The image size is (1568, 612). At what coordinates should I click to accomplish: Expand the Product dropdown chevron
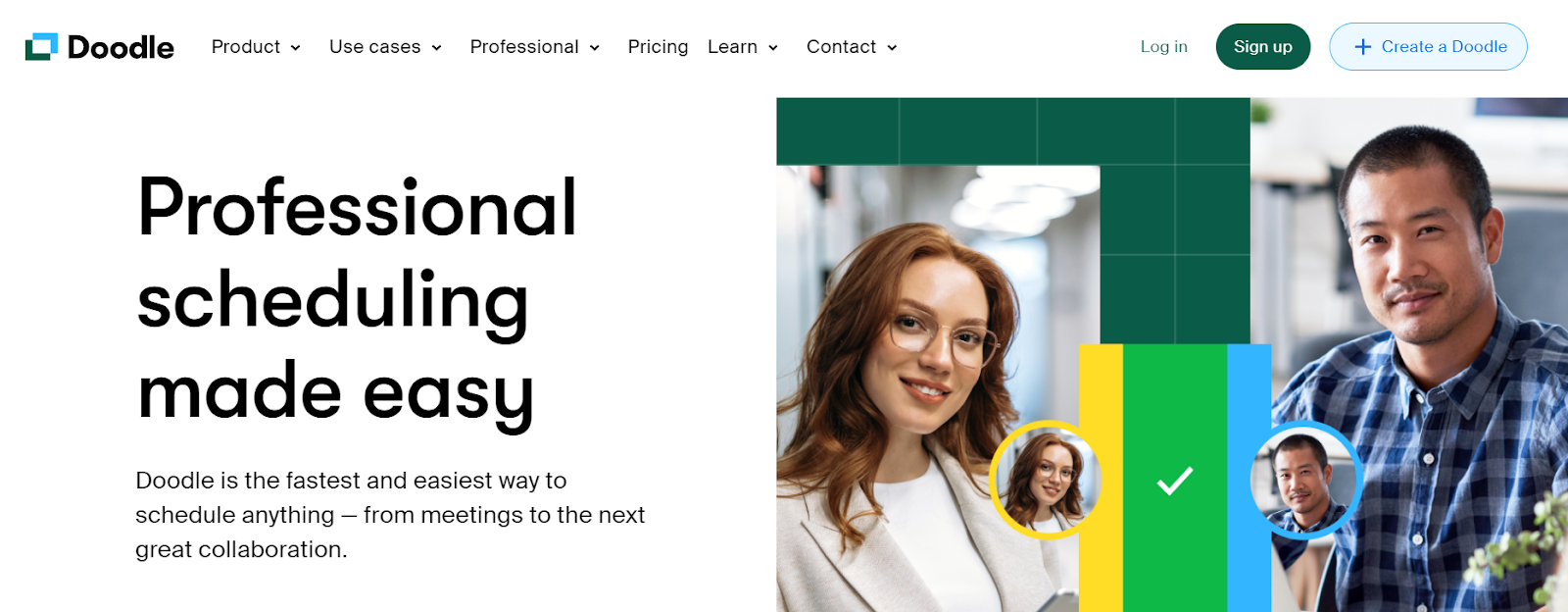[x=295, y=48]
